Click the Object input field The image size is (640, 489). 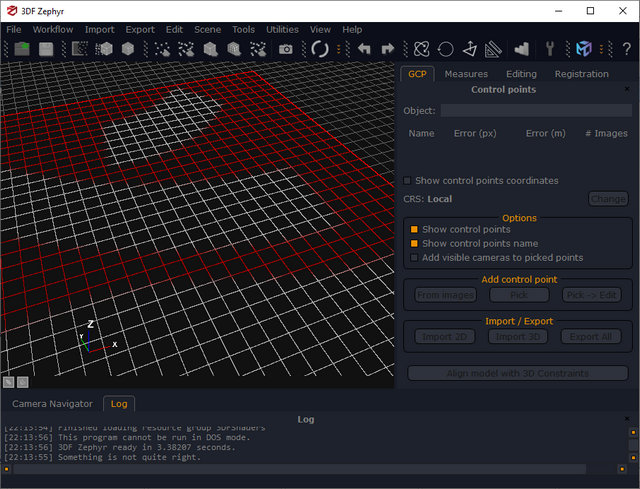536,111
